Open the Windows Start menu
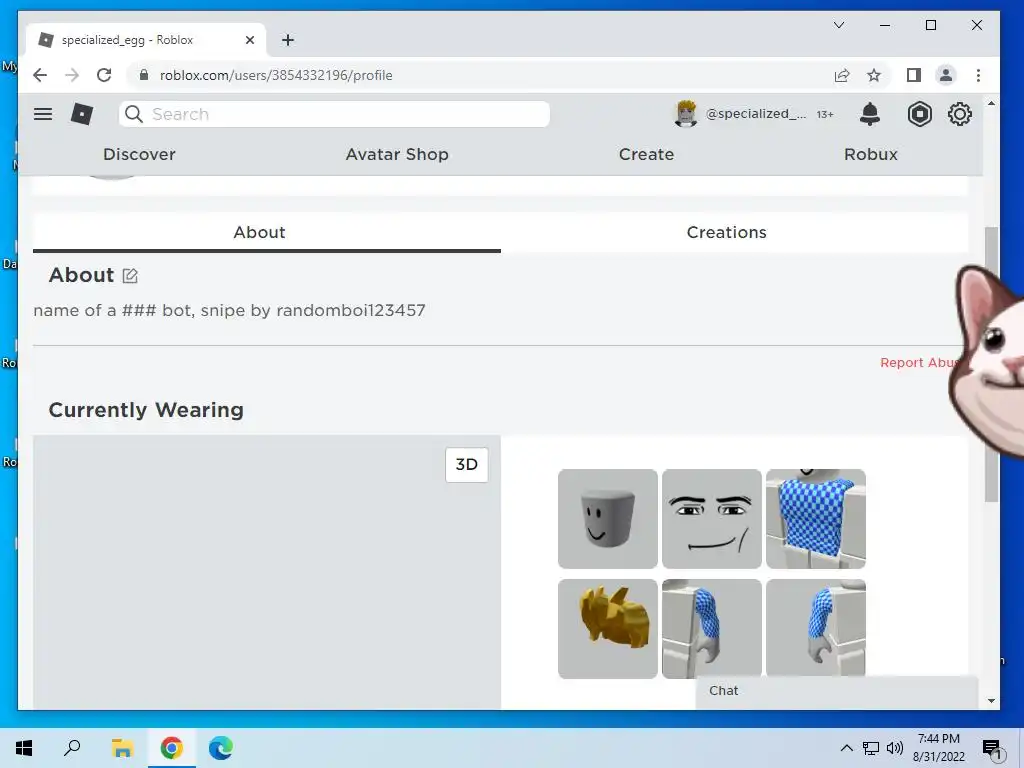Viewport: 1024px width, 768px height. (24, 748)
